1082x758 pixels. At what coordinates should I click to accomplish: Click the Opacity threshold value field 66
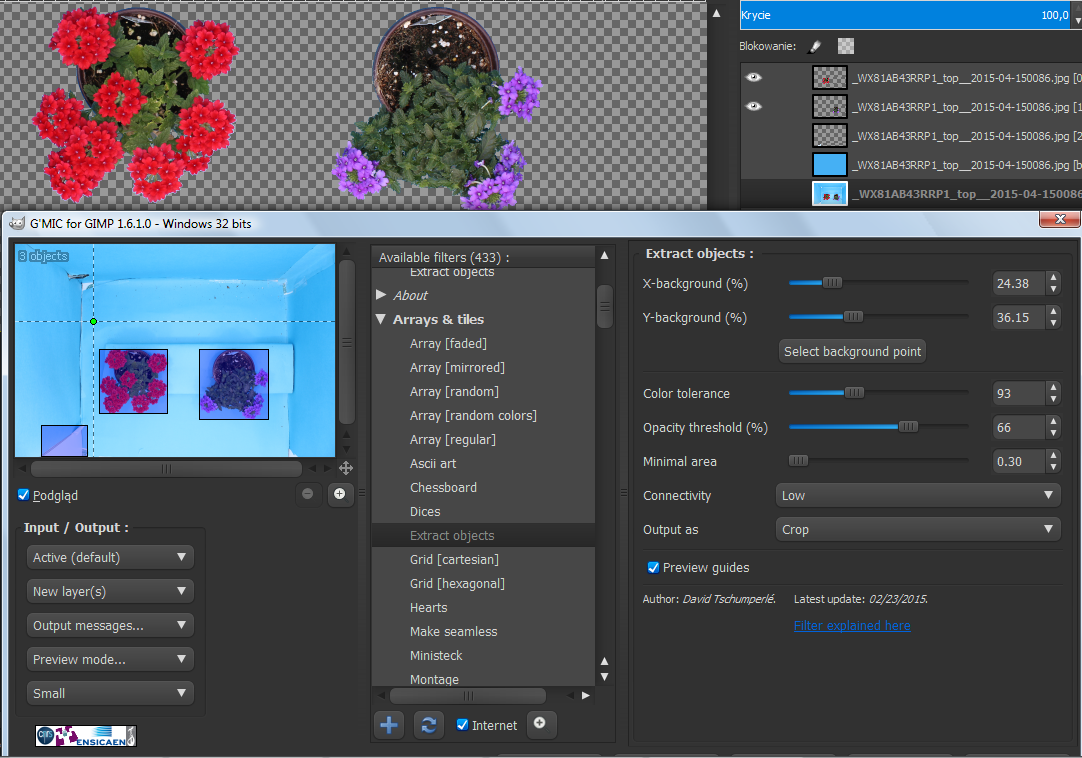[1019, 427]
